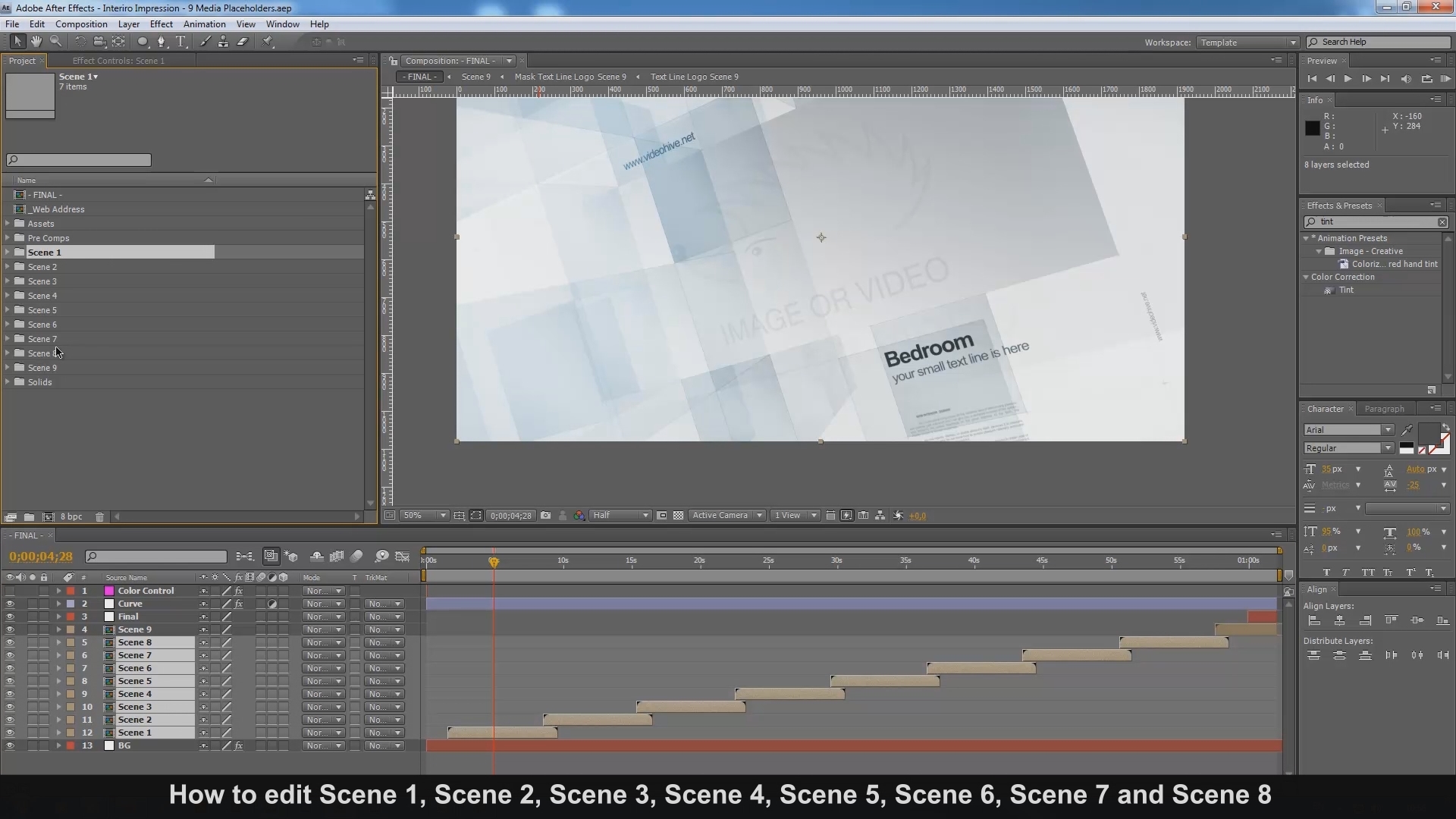1456x819 pixels.
Task: Toggle visibility of the BG layer
Action: pos(10,746)
